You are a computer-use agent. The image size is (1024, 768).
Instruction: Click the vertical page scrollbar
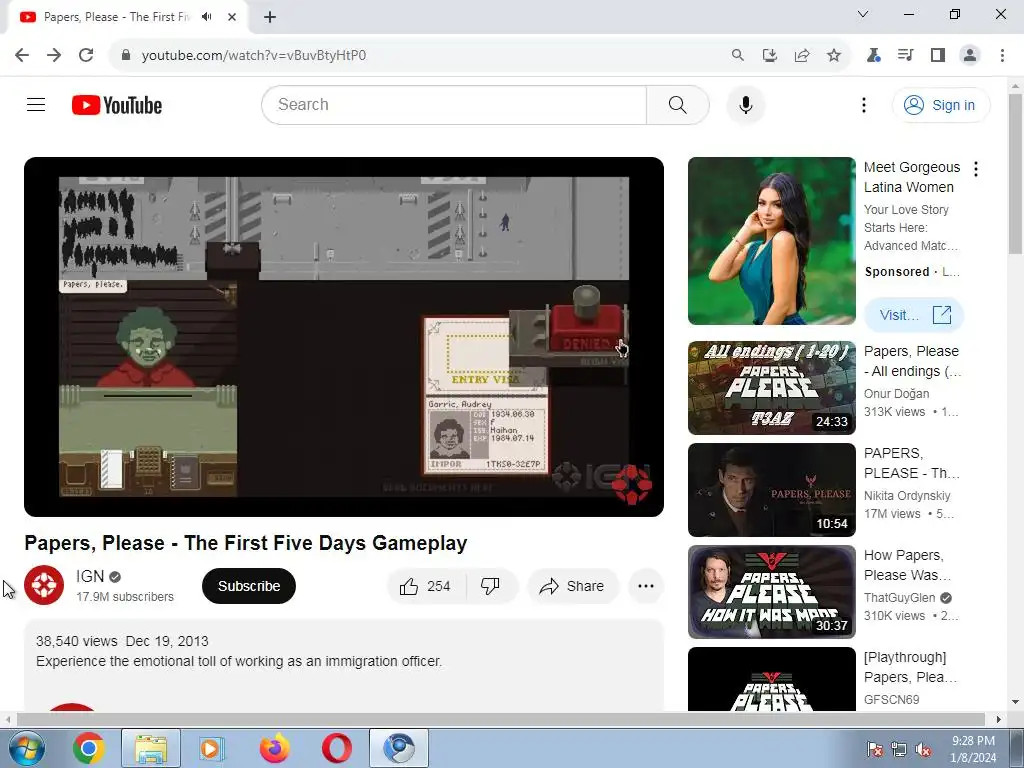pyautogui.click(x=1015, y=174)
